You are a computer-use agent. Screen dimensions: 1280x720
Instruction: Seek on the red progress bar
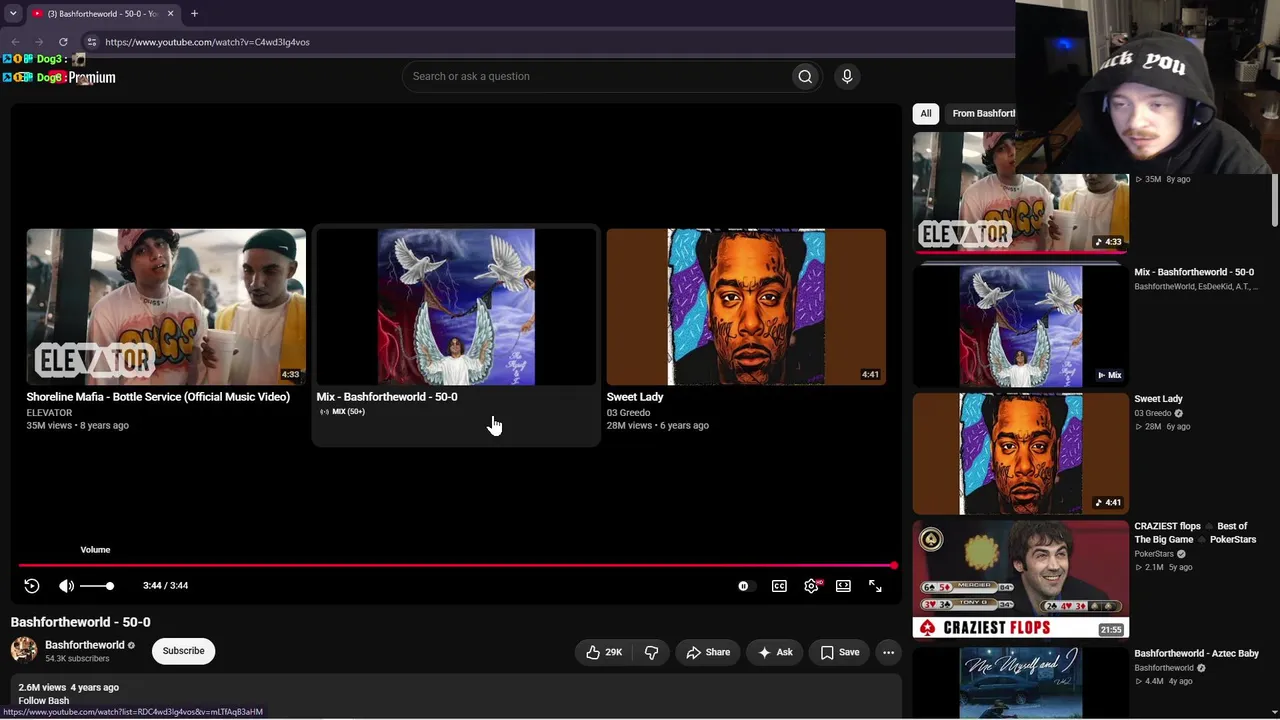[456, 566]
